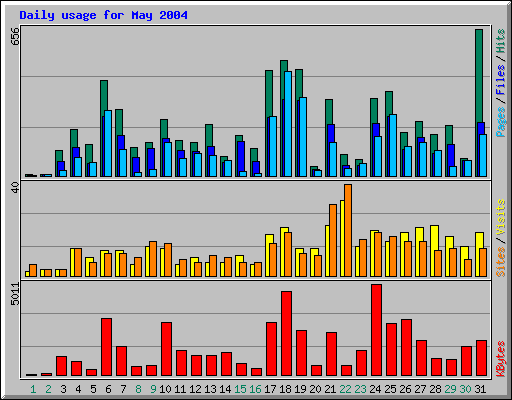Click the day 13 label on the x-axis

click(210, 389)
